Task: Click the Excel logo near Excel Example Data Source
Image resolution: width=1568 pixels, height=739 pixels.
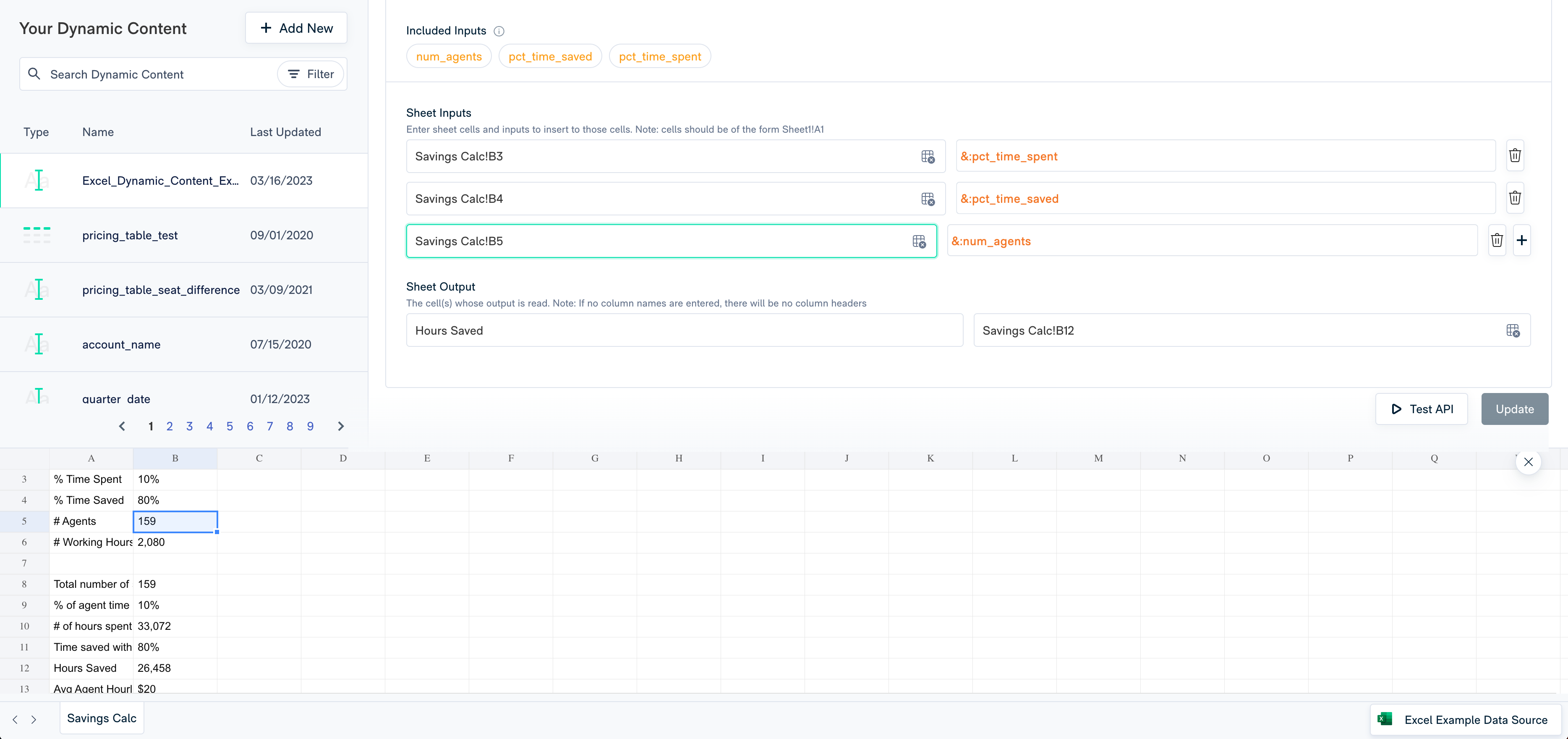Action: click(x=1385, y=719)
